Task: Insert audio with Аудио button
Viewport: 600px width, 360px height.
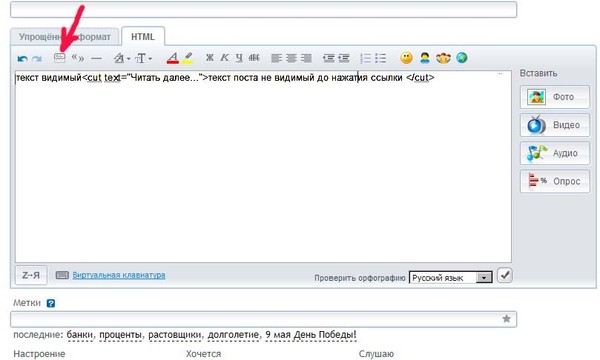Action: pyautogui.click(x=555, y=153)
